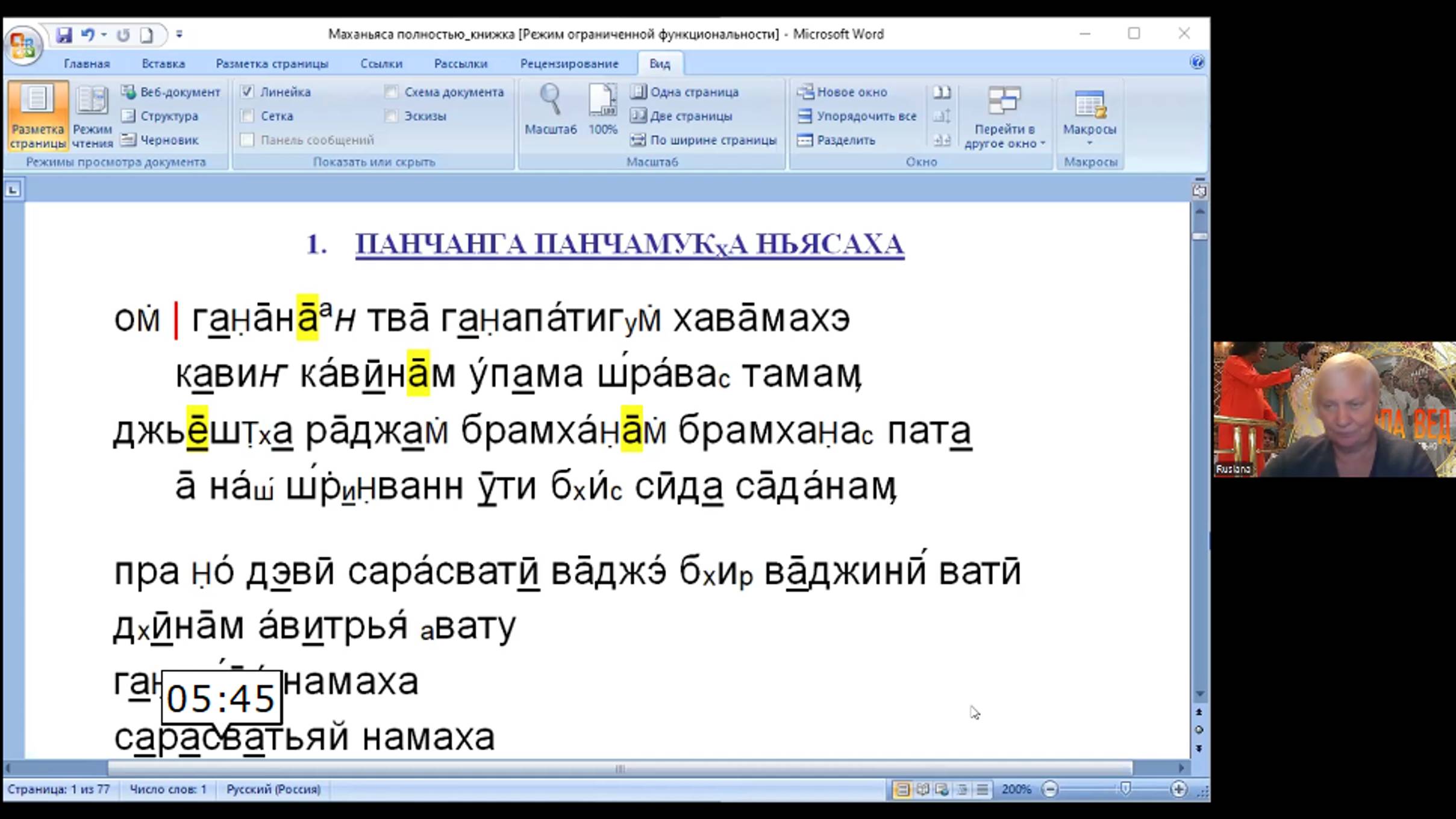Open Customize Quick Access Toolbar dropdown
The width and height of the screenshot is (1456, 819).
(x=179, y=35)
